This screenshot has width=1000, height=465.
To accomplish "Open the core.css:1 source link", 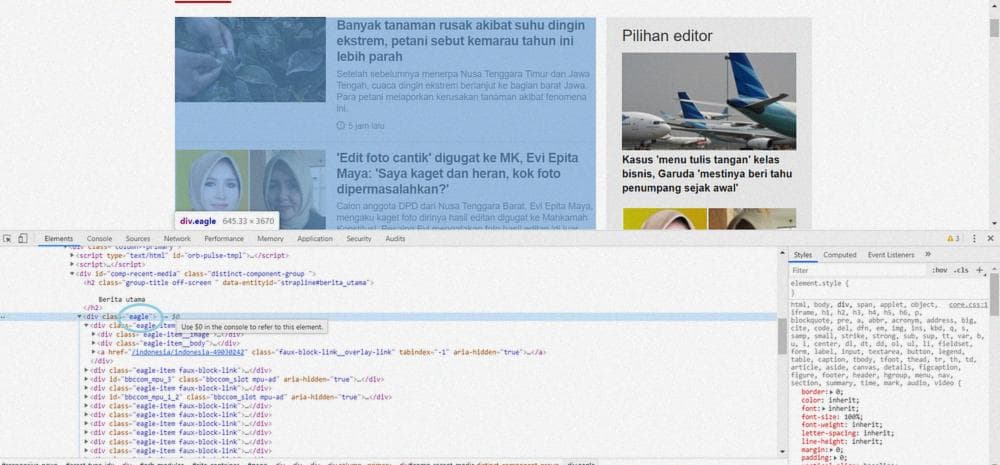I will point(967,305).
